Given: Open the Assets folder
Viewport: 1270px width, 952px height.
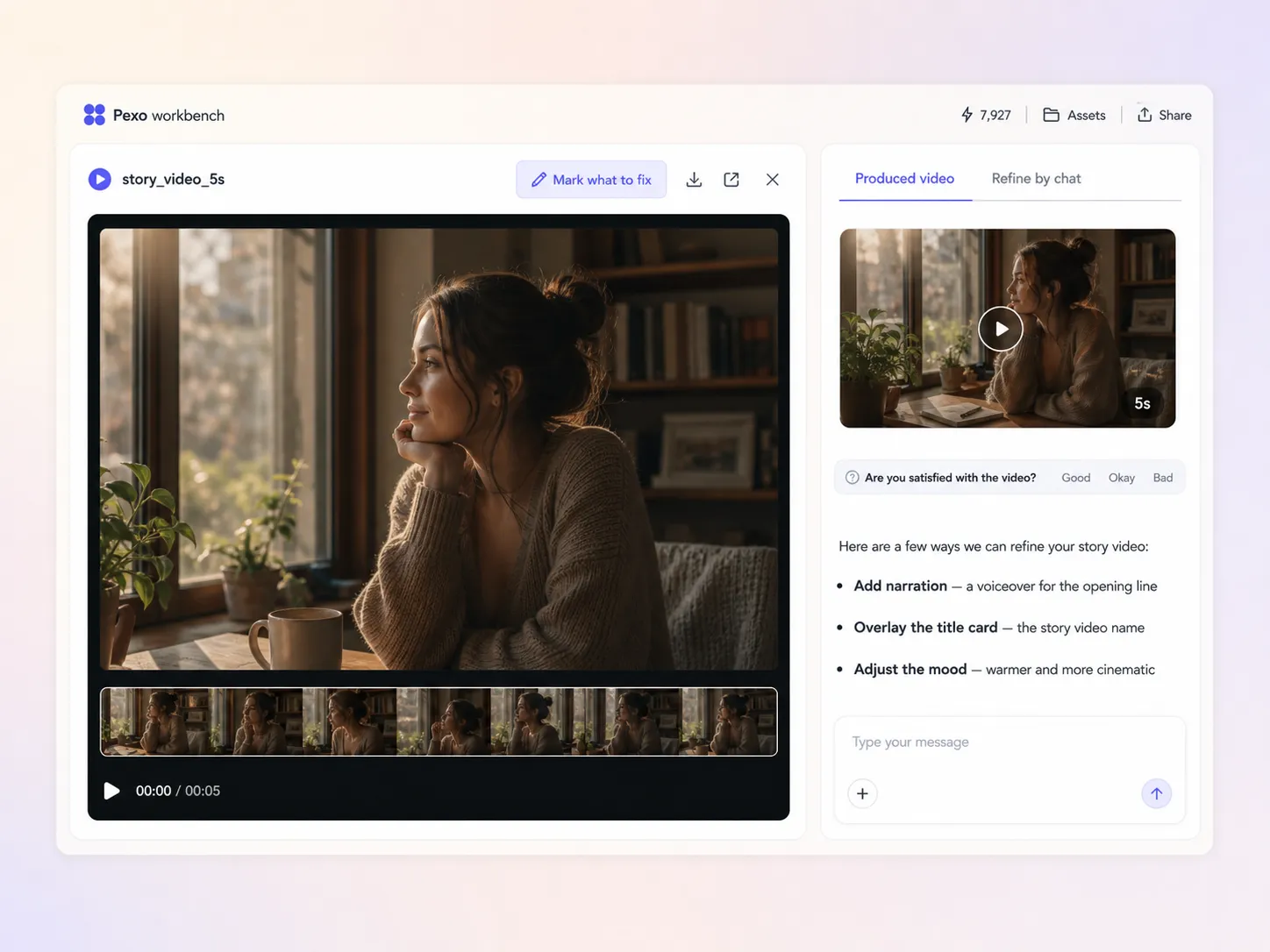Looking at the screenshot, I should click(x=1074, y=115).
